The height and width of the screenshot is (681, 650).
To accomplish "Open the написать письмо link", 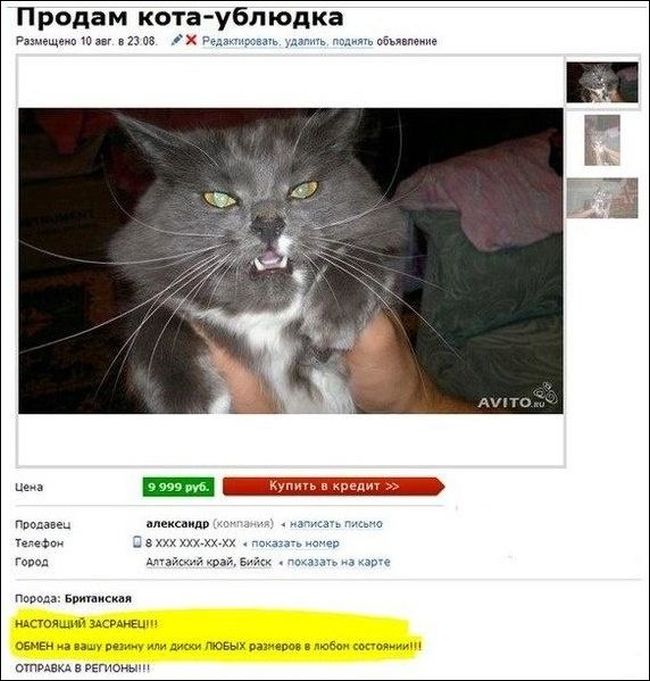I will tap(336, 524).
